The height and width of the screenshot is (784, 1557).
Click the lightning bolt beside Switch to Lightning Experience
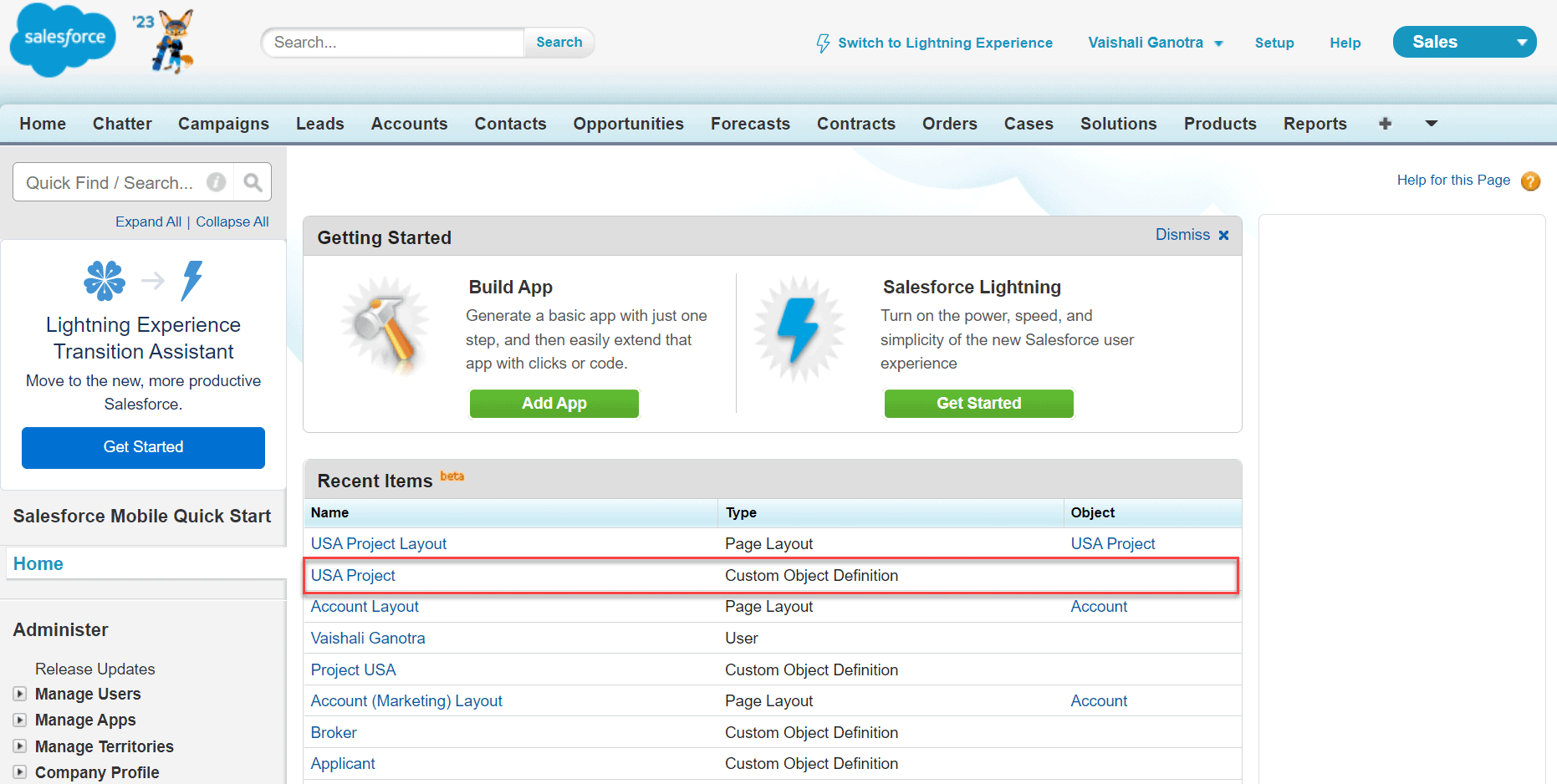(822, 42)
